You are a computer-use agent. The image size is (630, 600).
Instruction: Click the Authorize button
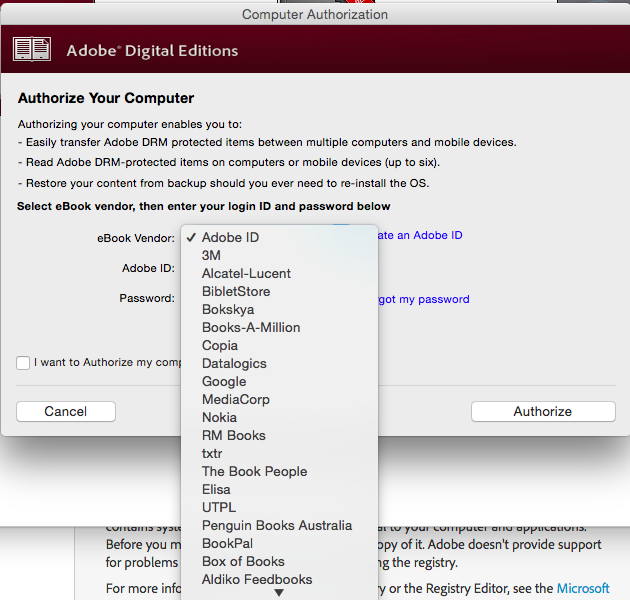tap(543, 412)
